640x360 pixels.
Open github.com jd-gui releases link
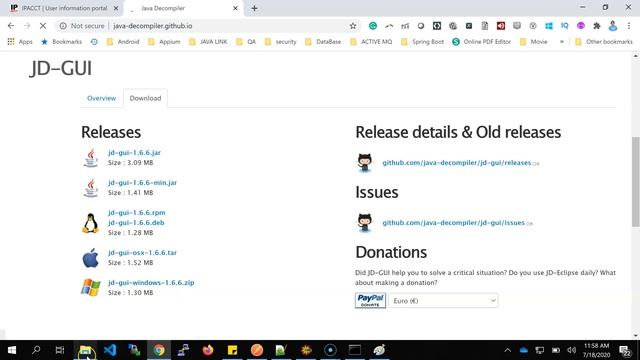click(457, 162)
